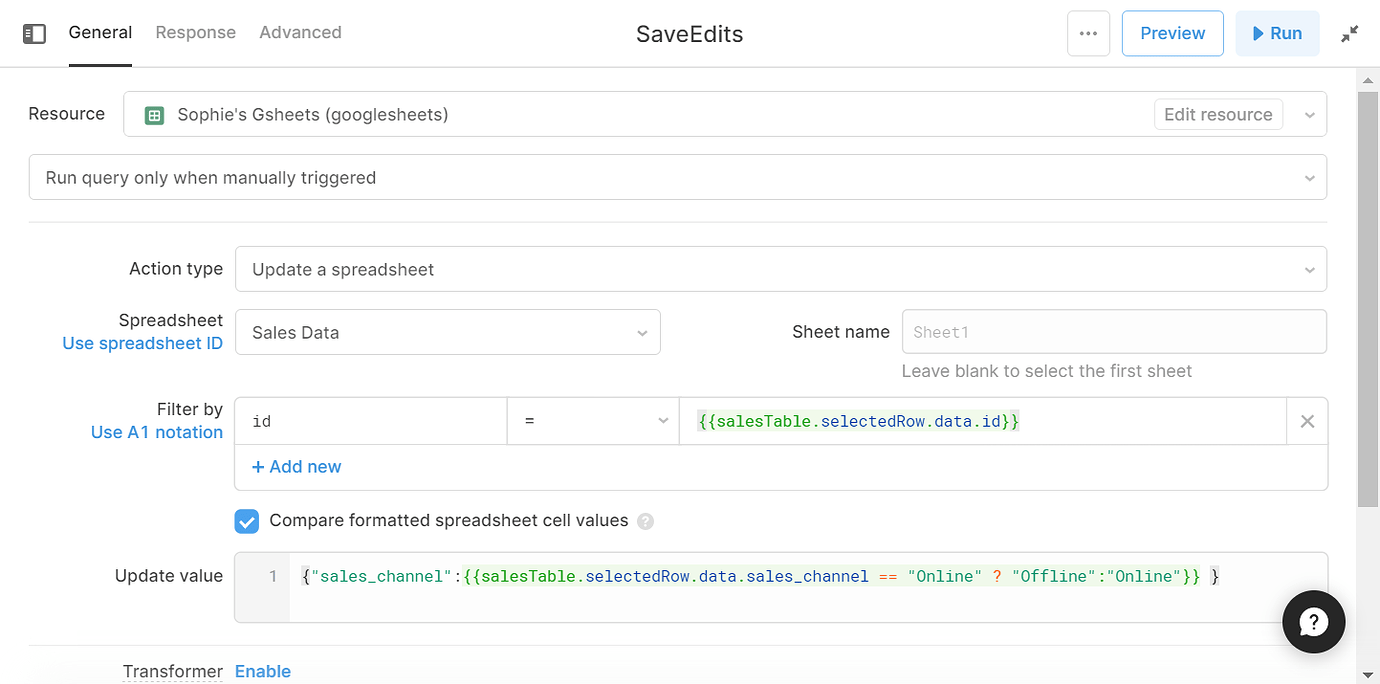Image resolution: width=1380 pixels, height=684 pixels.
Task: Expand the resource selector dropdown arrow
Action: coord(1309,115)
